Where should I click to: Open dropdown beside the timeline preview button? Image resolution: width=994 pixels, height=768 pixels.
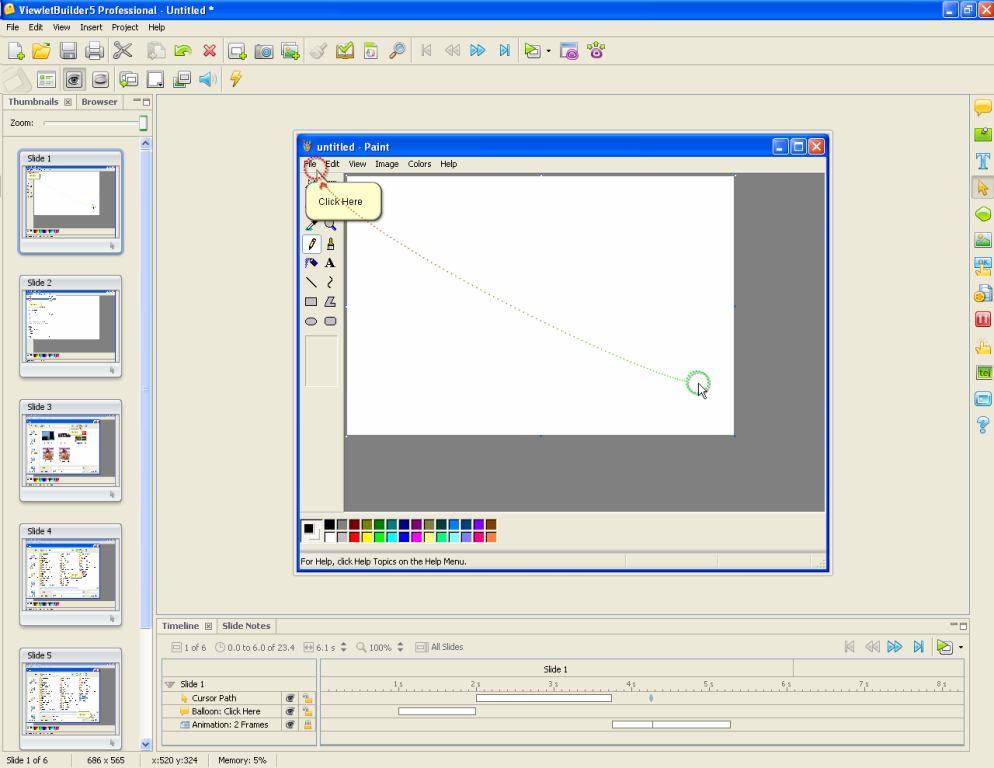point(961,648)
